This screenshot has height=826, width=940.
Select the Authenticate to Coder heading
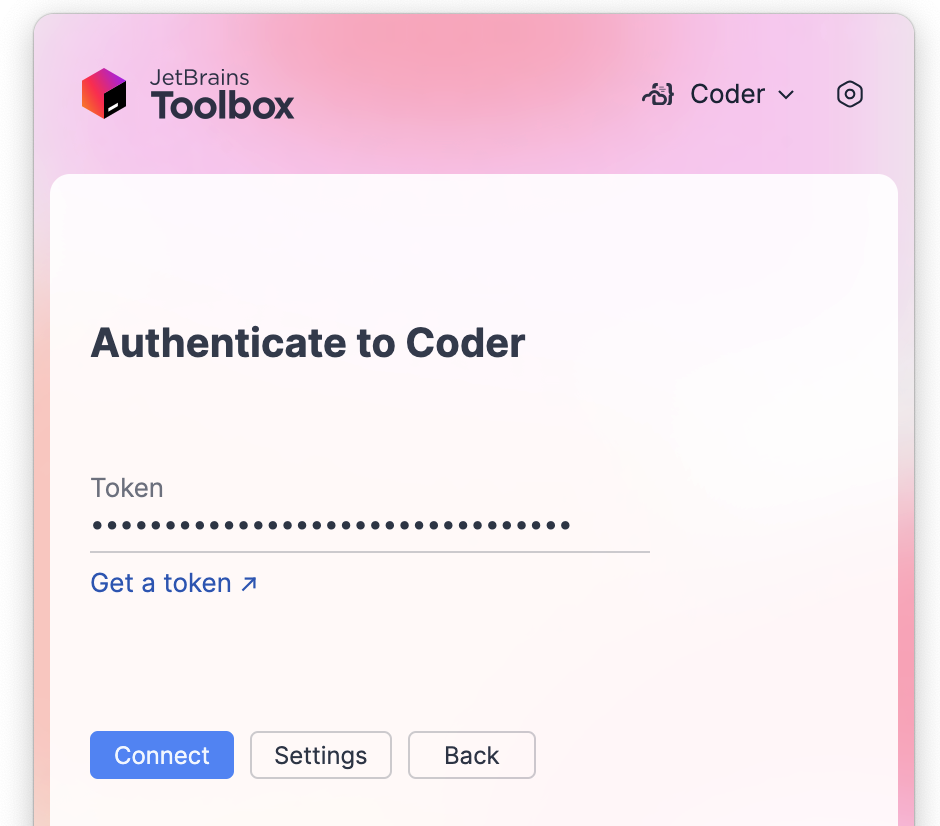point(307,343)
